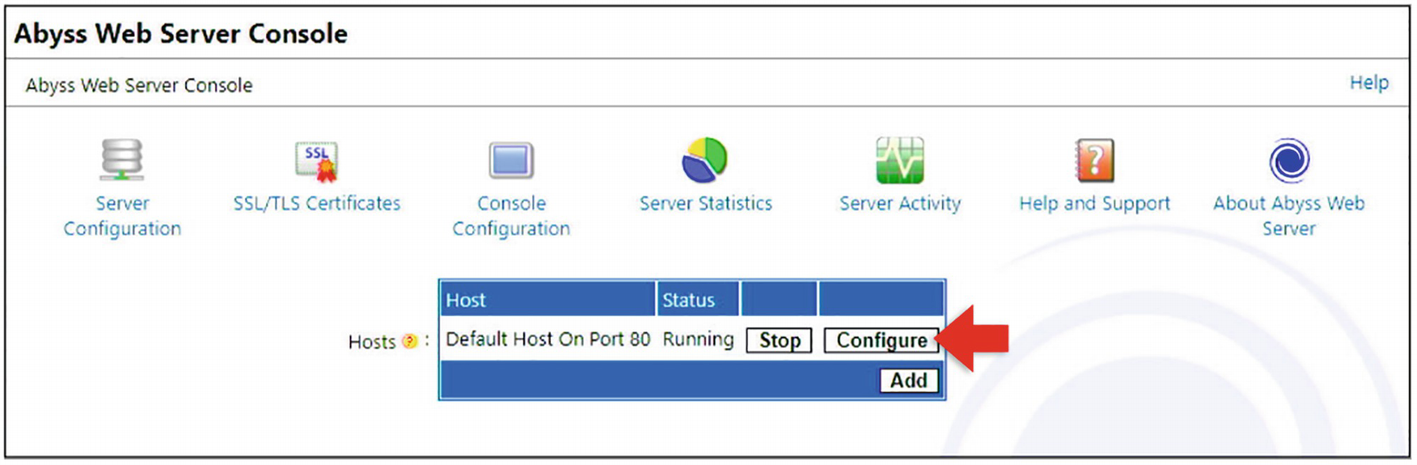Open the Server Configuration text link
The image size is (1417, 465).
[x=122, y=216]
